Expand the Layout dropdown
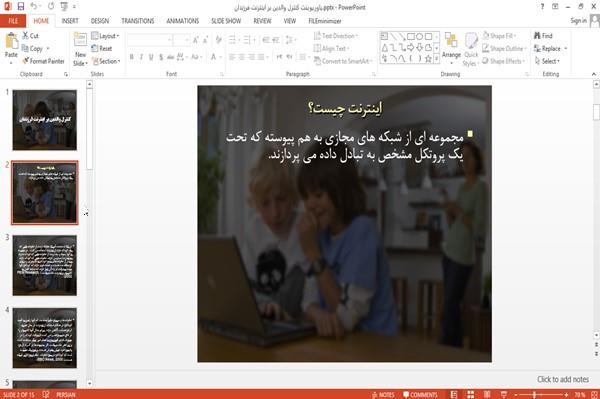 (x=105, y=36)
